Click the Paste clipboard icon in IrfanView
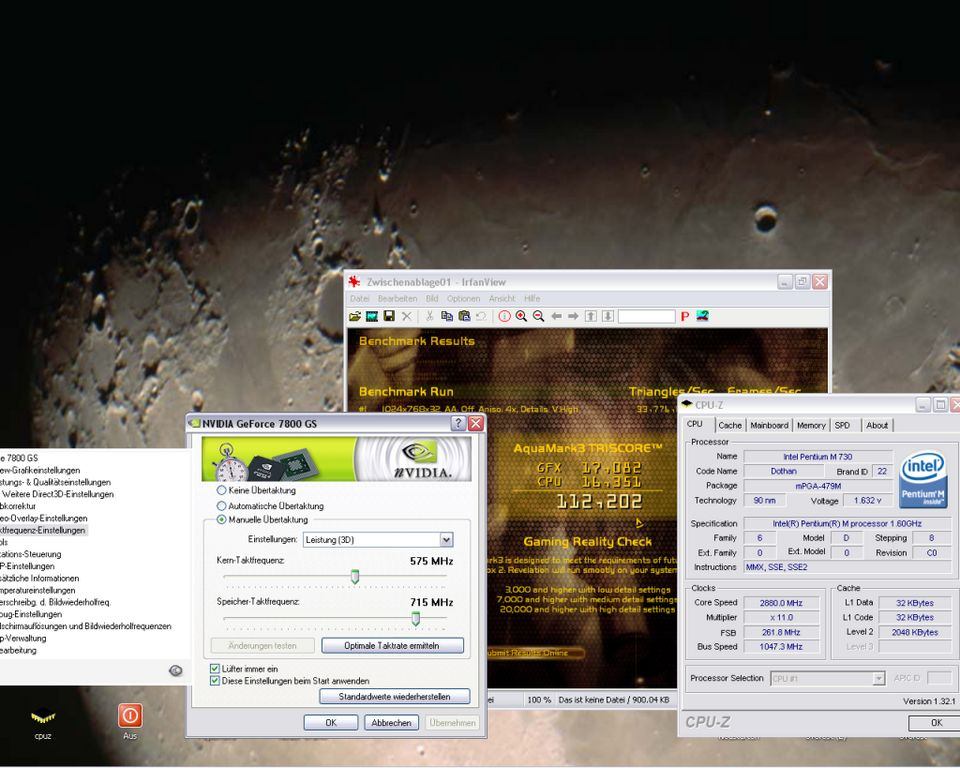This screenshot has width=960, height=768. (464, 317)
